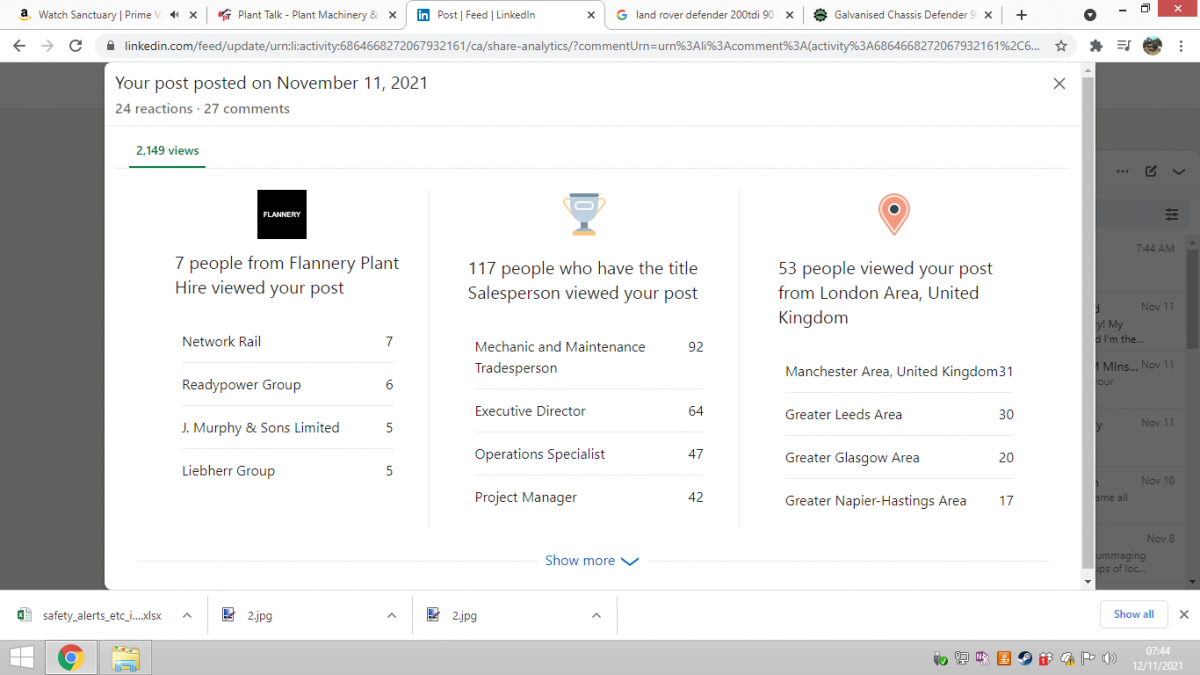The width and height of the screenshot is (1200, 675).
Task: Open the Chrome extensions menu
Action: 1097,46
